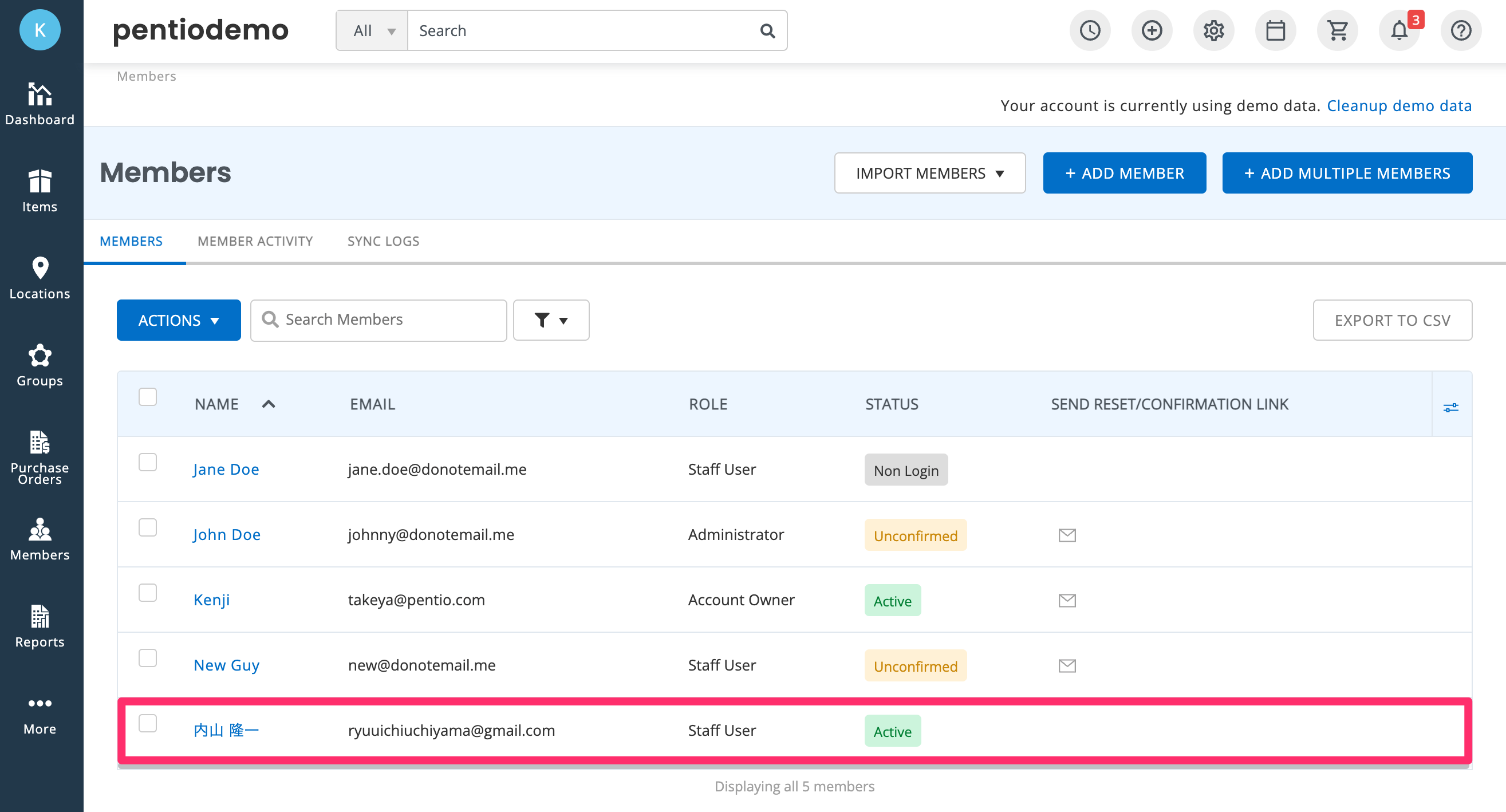This screenshot has height=812, width=1506.
Task: Tick the checkbox for Jane Doe
Action: (x=147, y=463)
